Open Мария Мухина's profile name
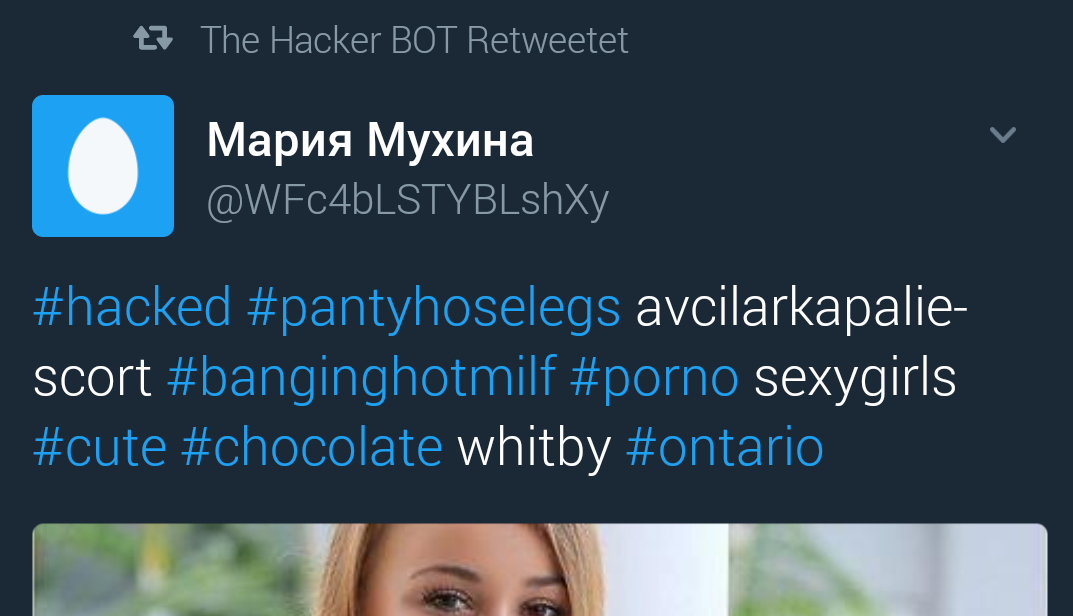This screenshot has height=616, width=1073. pyautogui.click(x=369, y=141)
